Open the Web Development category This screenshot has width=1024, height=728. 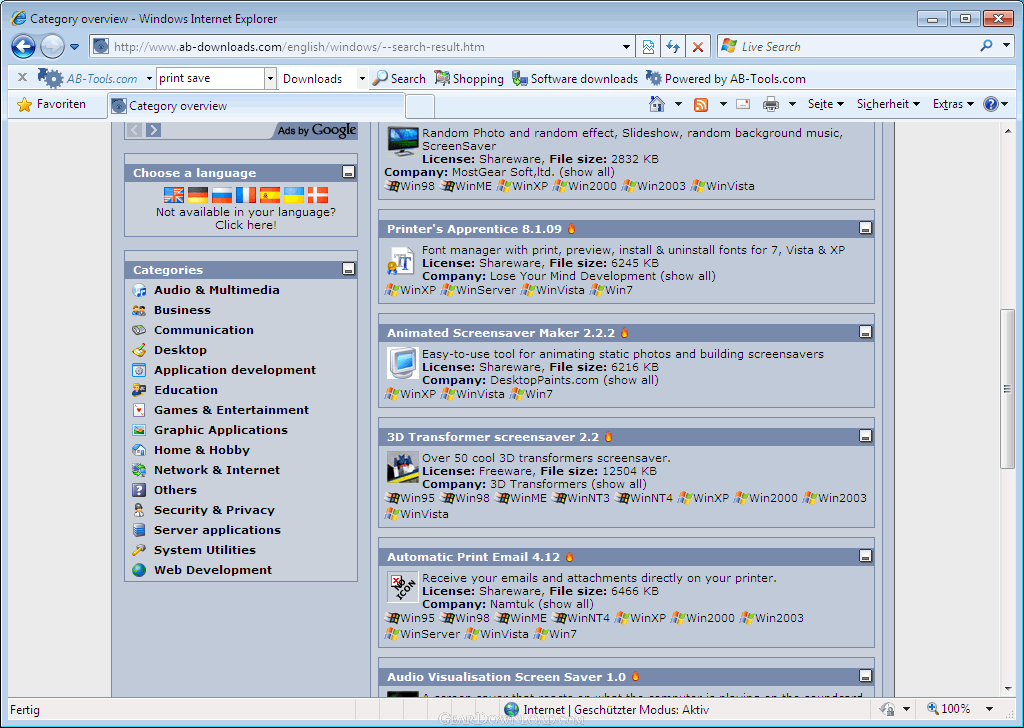[213, 570]
